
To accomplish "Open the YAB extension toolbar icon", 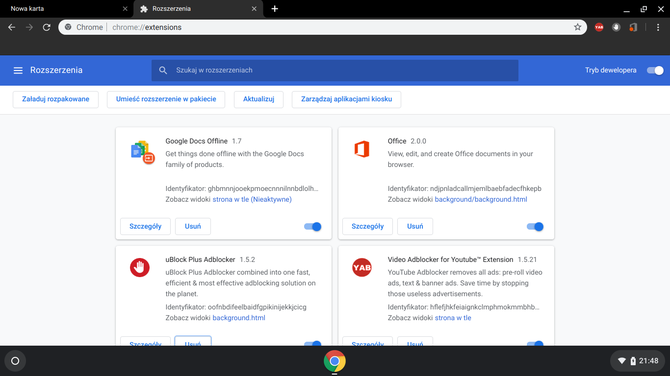I will (x=599, y=27).
